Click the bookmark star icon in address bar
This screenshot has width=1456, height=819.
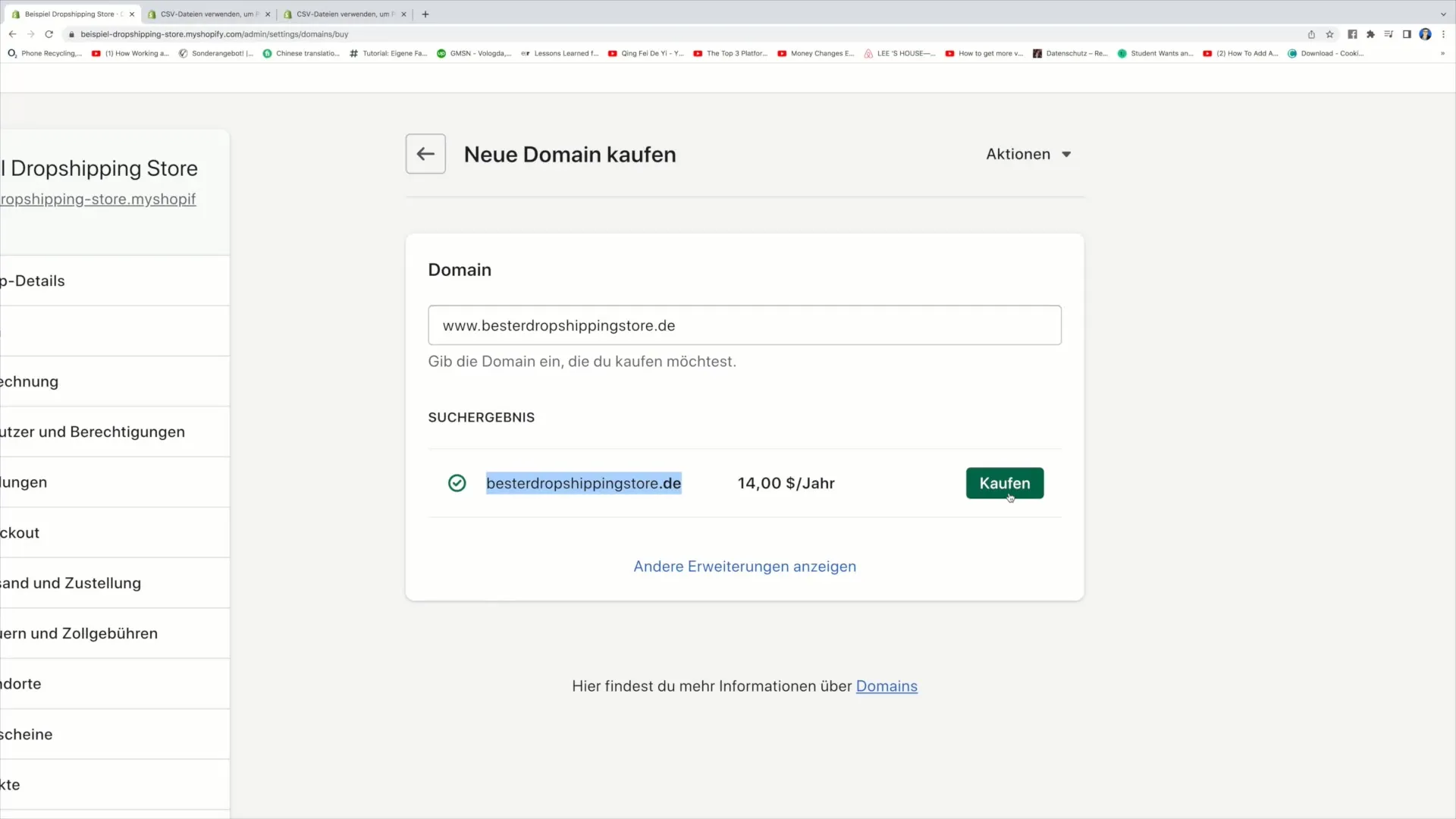[x=1330, y=33]
